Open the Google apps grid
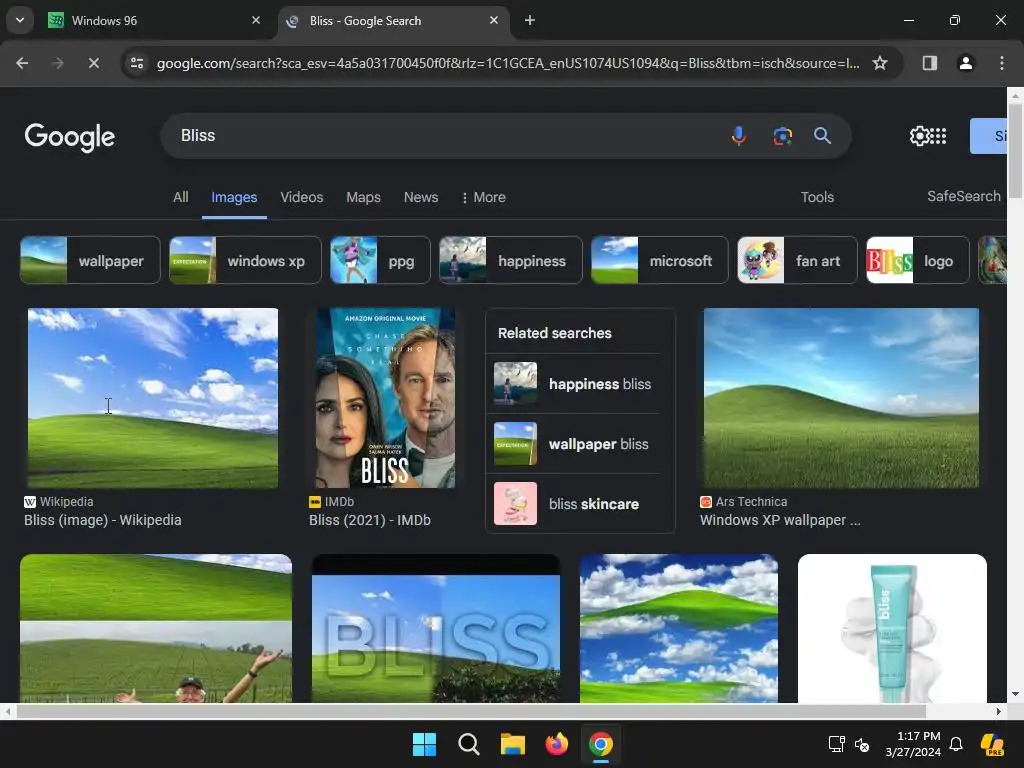Viewport: 1024px width, 768px height. point(938,136)
